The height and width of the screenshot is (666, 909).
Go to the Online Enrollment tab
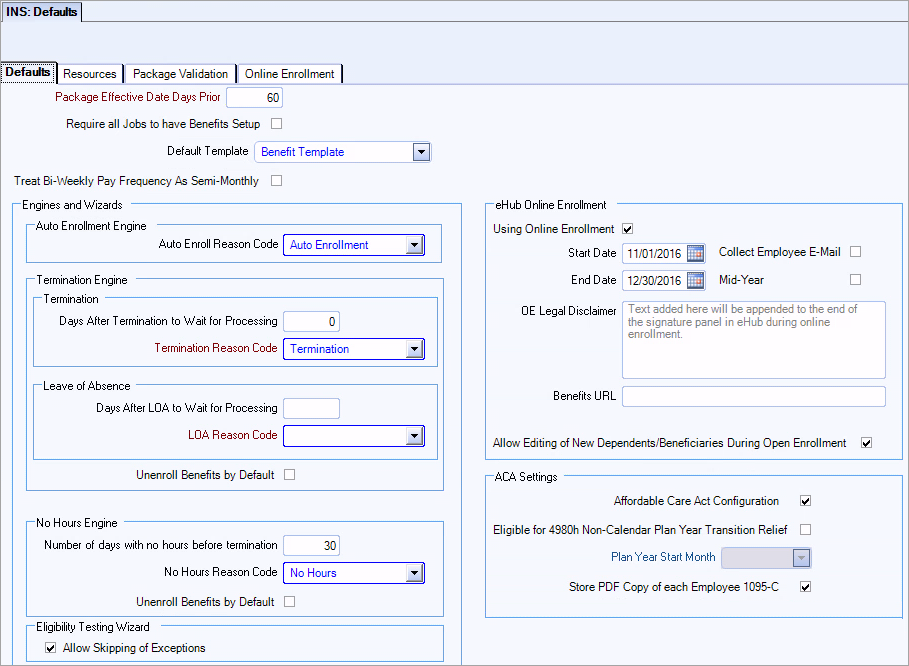[290, 74]
